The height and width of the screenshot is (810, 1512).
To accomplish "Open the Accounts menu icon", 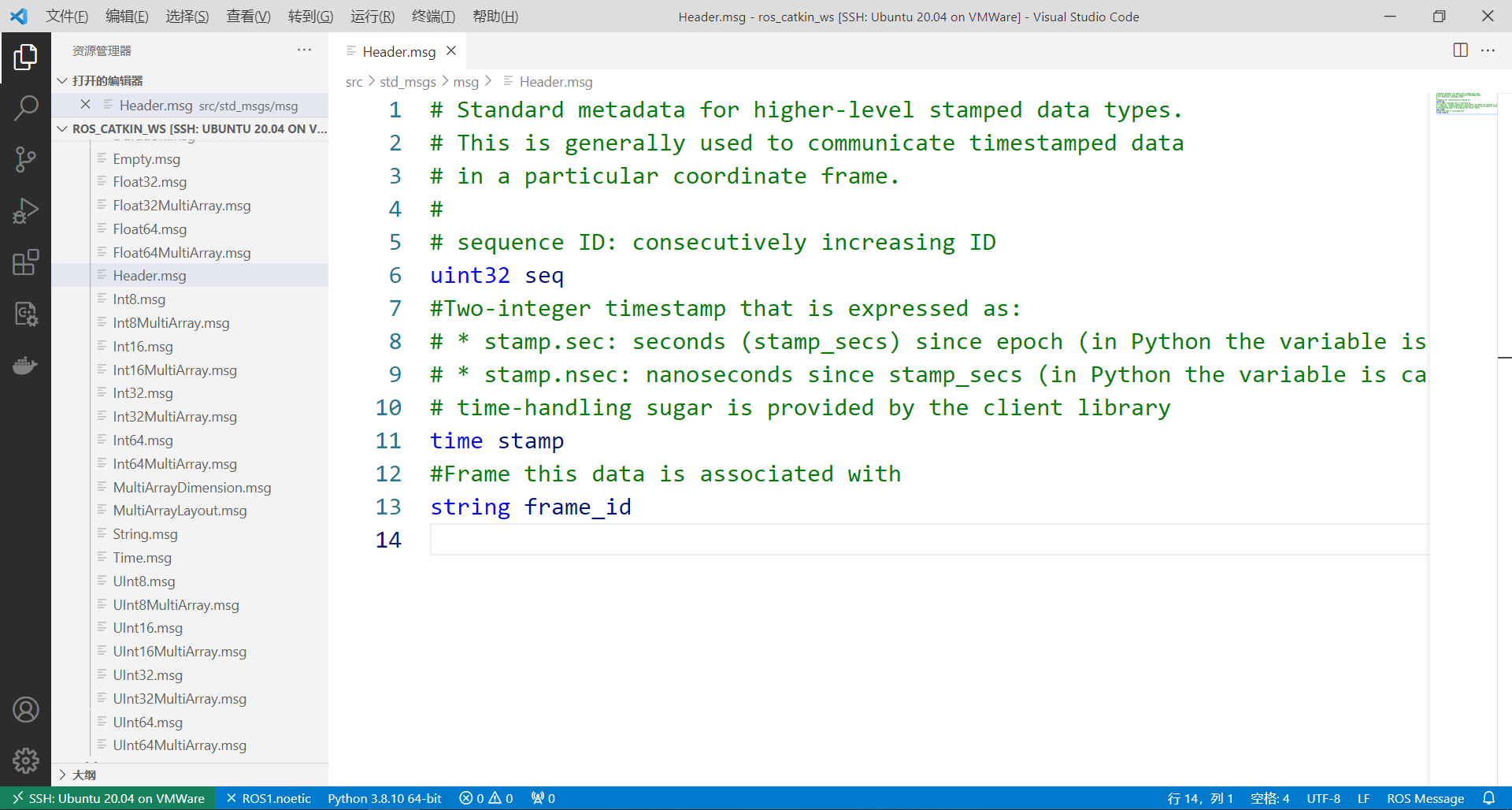I will 25,710.
